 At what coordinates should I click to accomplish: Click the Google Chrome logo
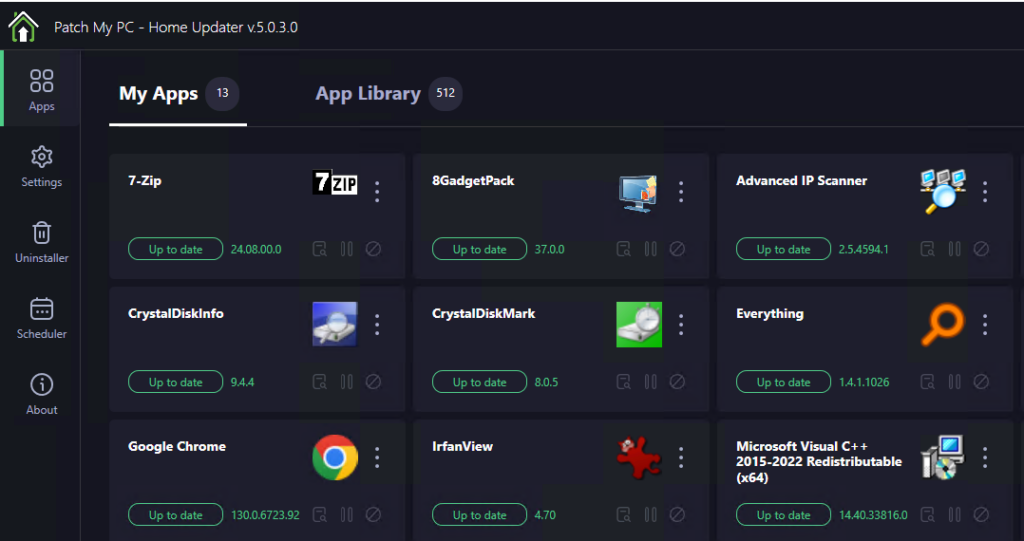(335, 457)
